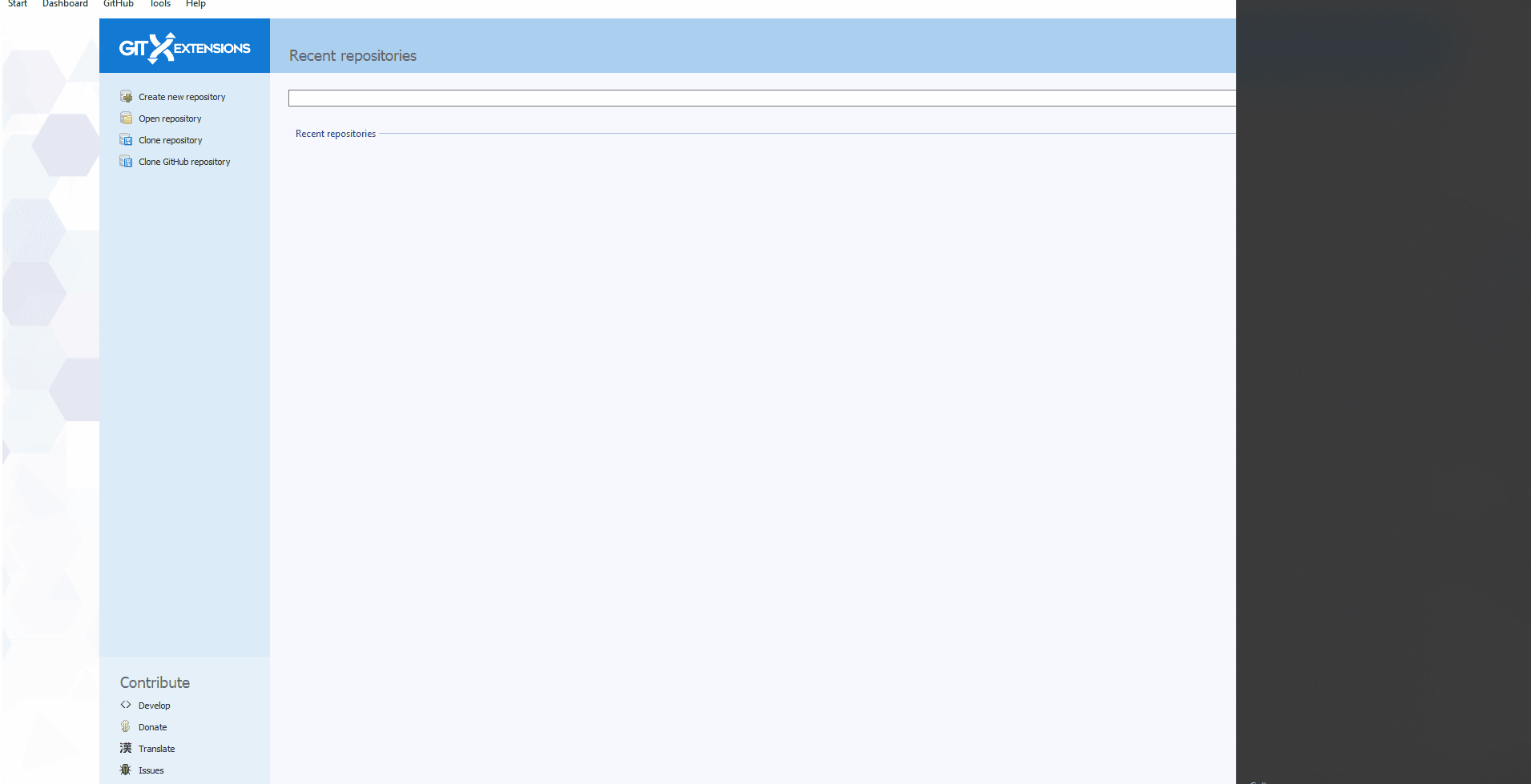Open the Donate link
The width and height of the screenshot is (1531, 784).
153,726
